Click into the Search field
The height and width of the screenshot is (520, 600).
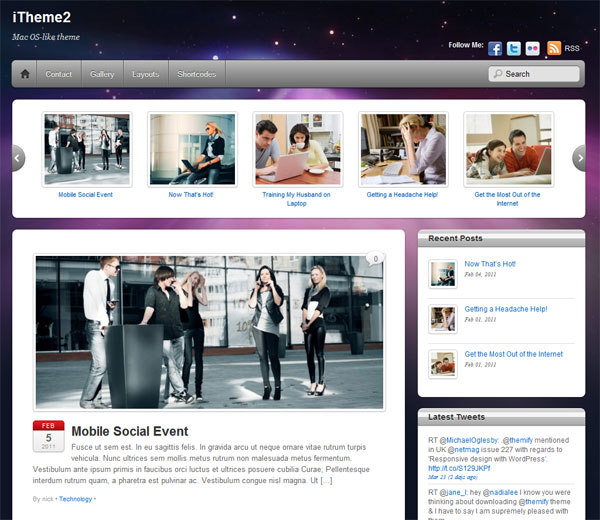pos(534,74)
